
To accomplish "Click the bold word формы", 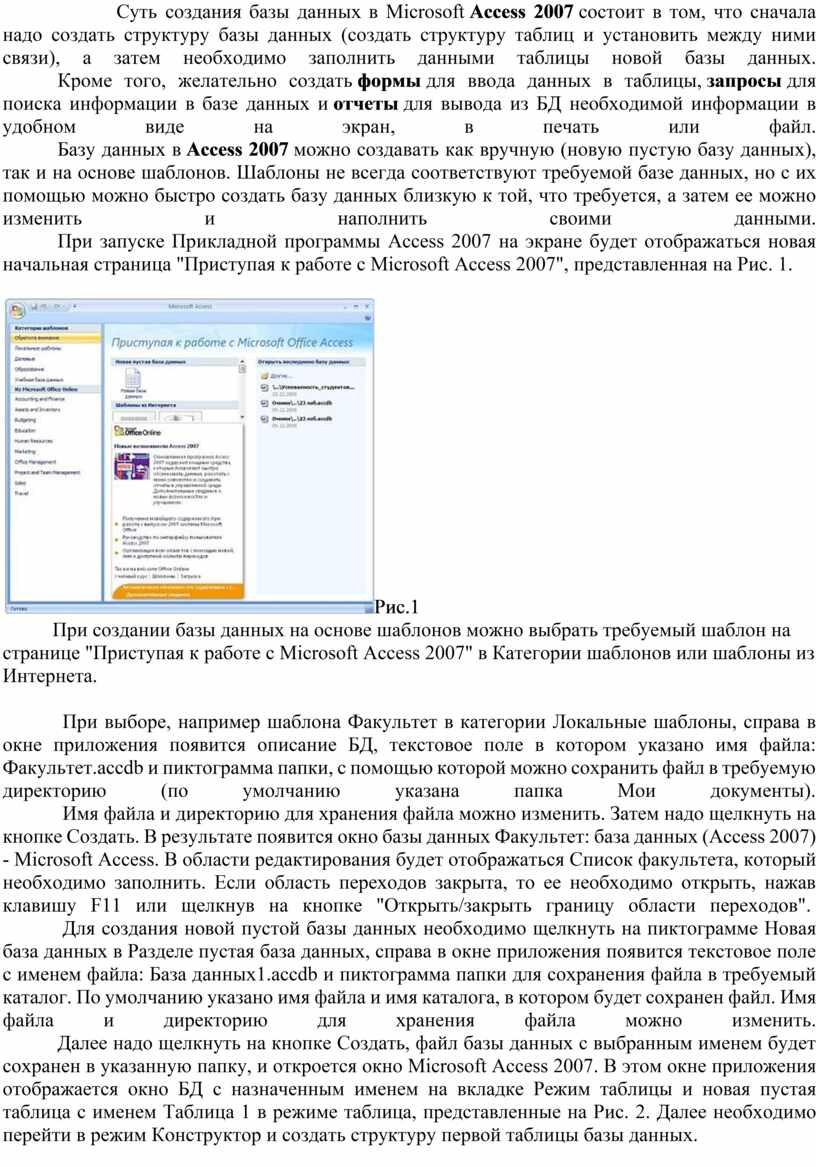I will 389,81.
